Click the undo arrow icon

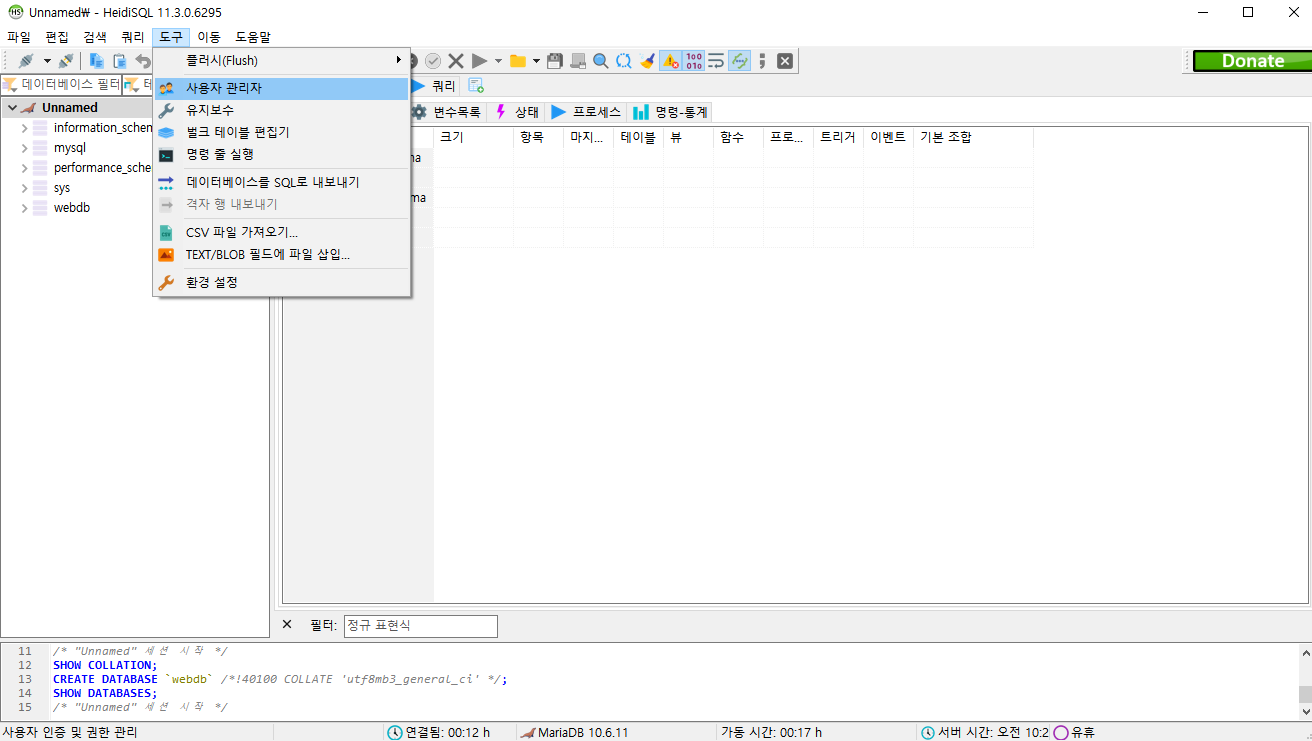pyautogui.click(x=142, y=61)
